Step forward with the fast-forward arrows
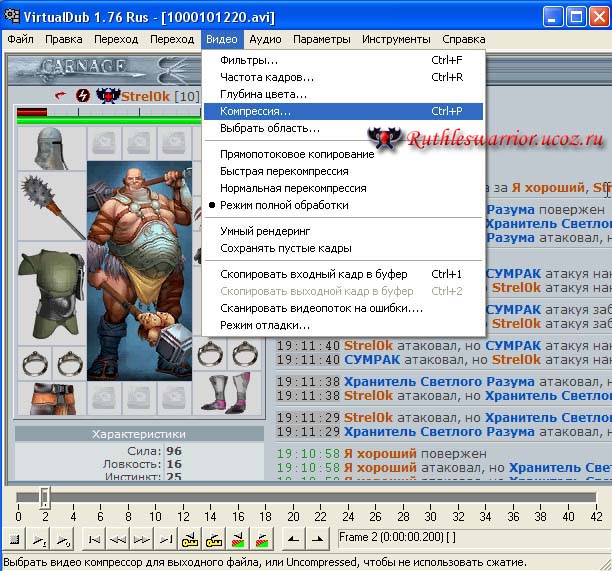This screenshot has width=612, height=571. [x=142, y=539]
